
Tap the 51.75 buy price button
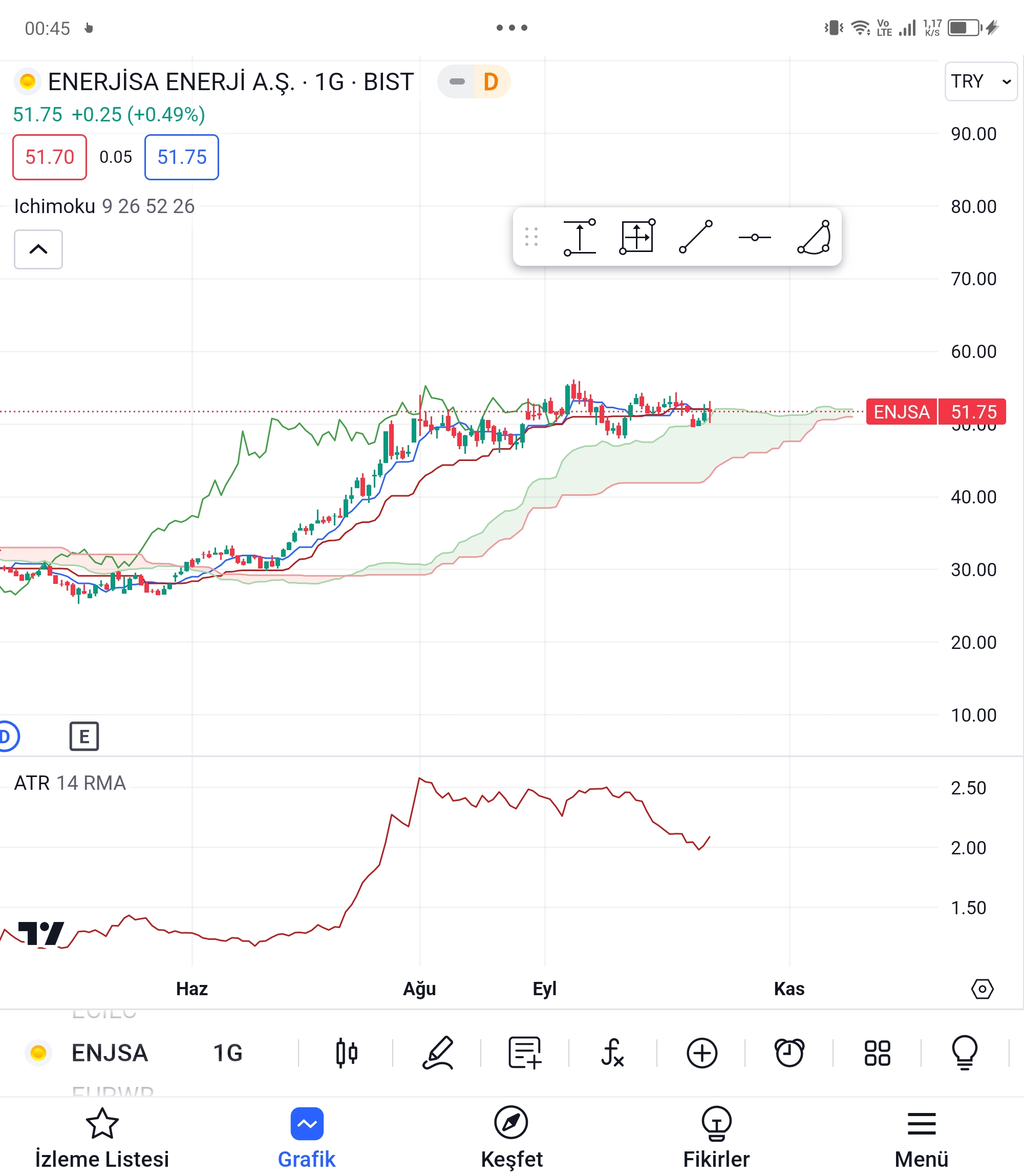[x=182, y=157]
